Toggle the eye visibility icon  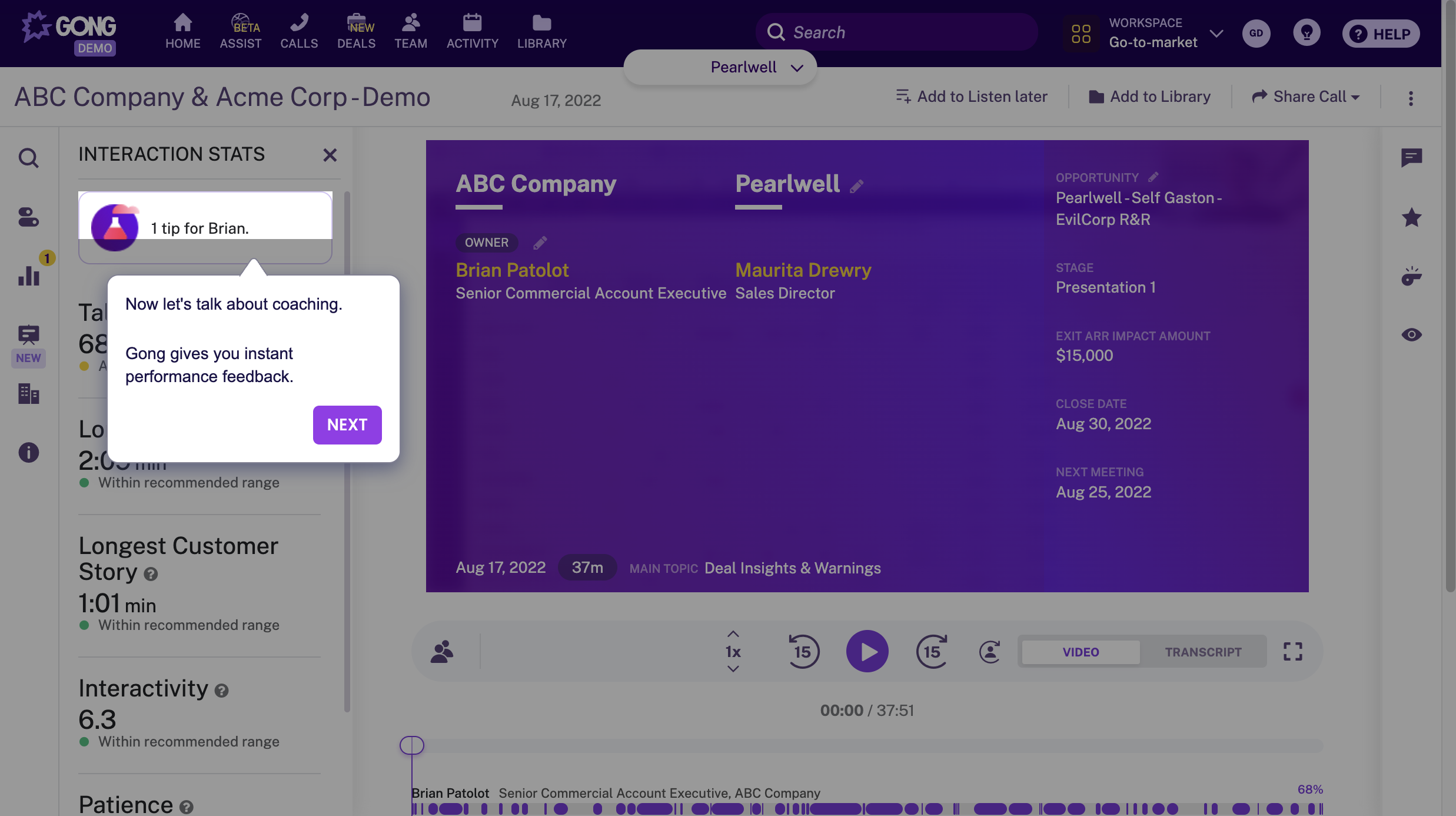coord(1411,334)
